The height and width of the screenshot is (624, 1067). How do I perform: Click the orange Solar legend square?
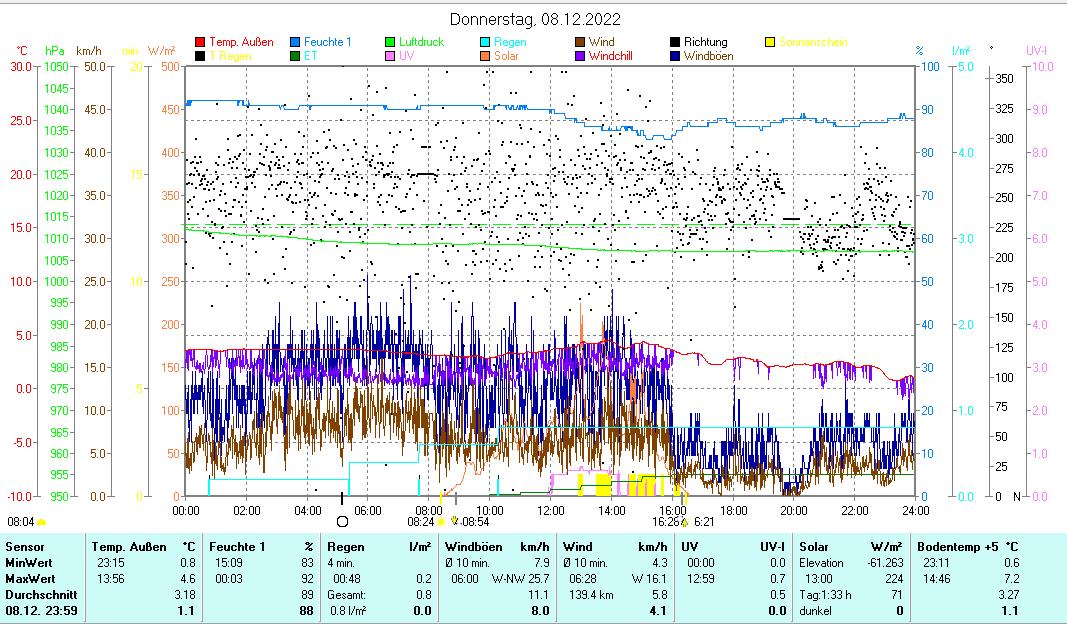click(485, 56)
